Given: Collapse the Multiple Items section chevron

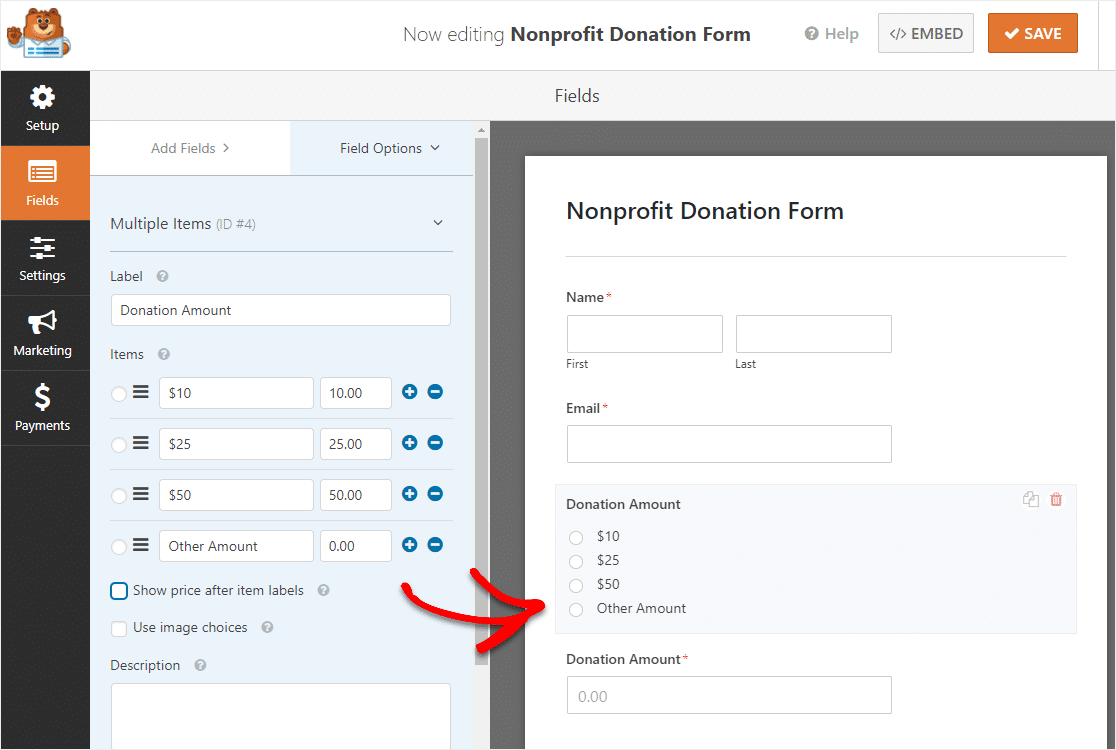Looking at the screenshot, I should [x=438, y=223].
